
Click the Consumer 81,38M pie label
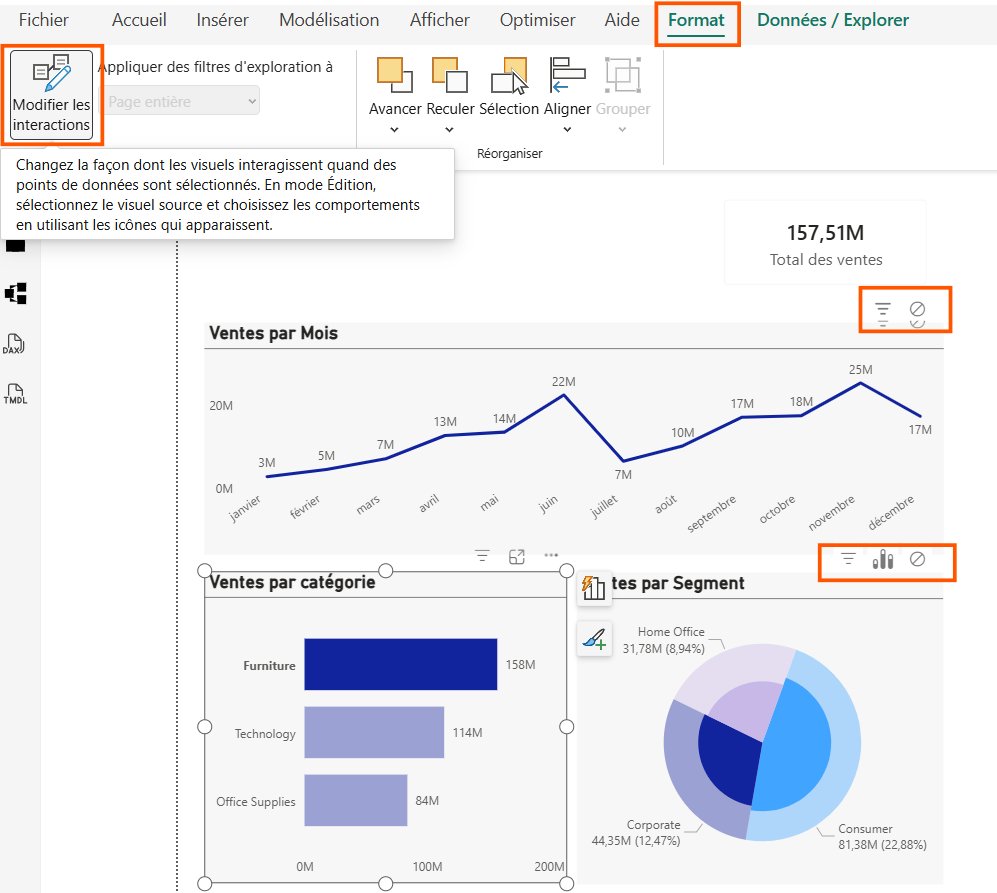(882, 836)
